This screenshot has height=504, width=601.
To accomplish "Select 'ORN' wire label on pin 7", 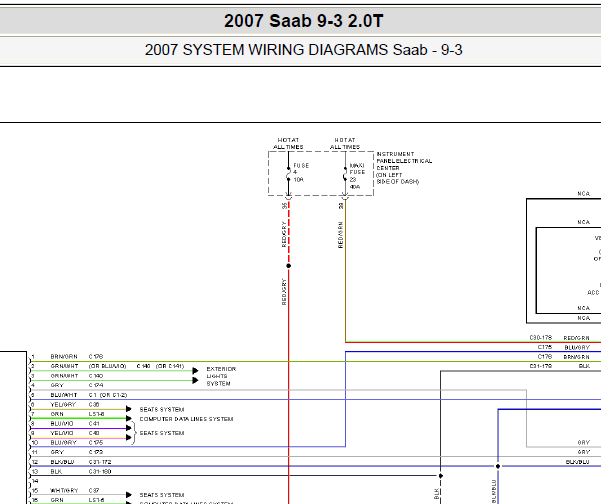I will 57,414.
